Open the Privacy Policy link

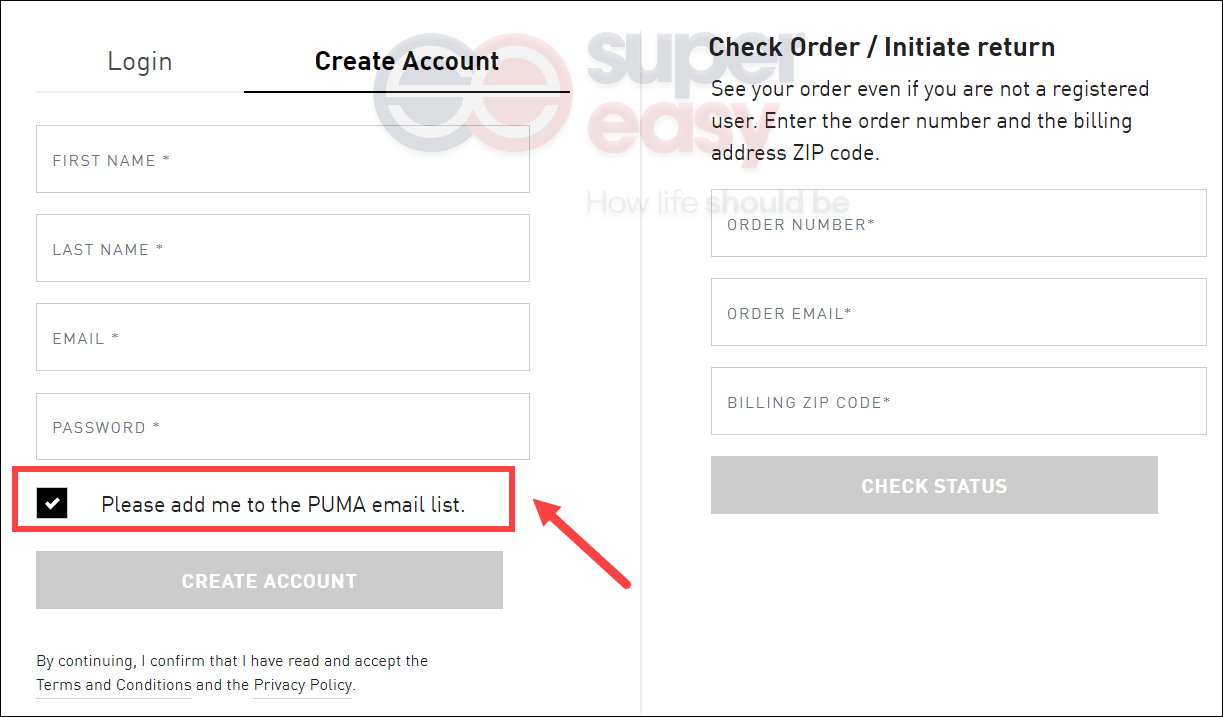coord(303,685)
